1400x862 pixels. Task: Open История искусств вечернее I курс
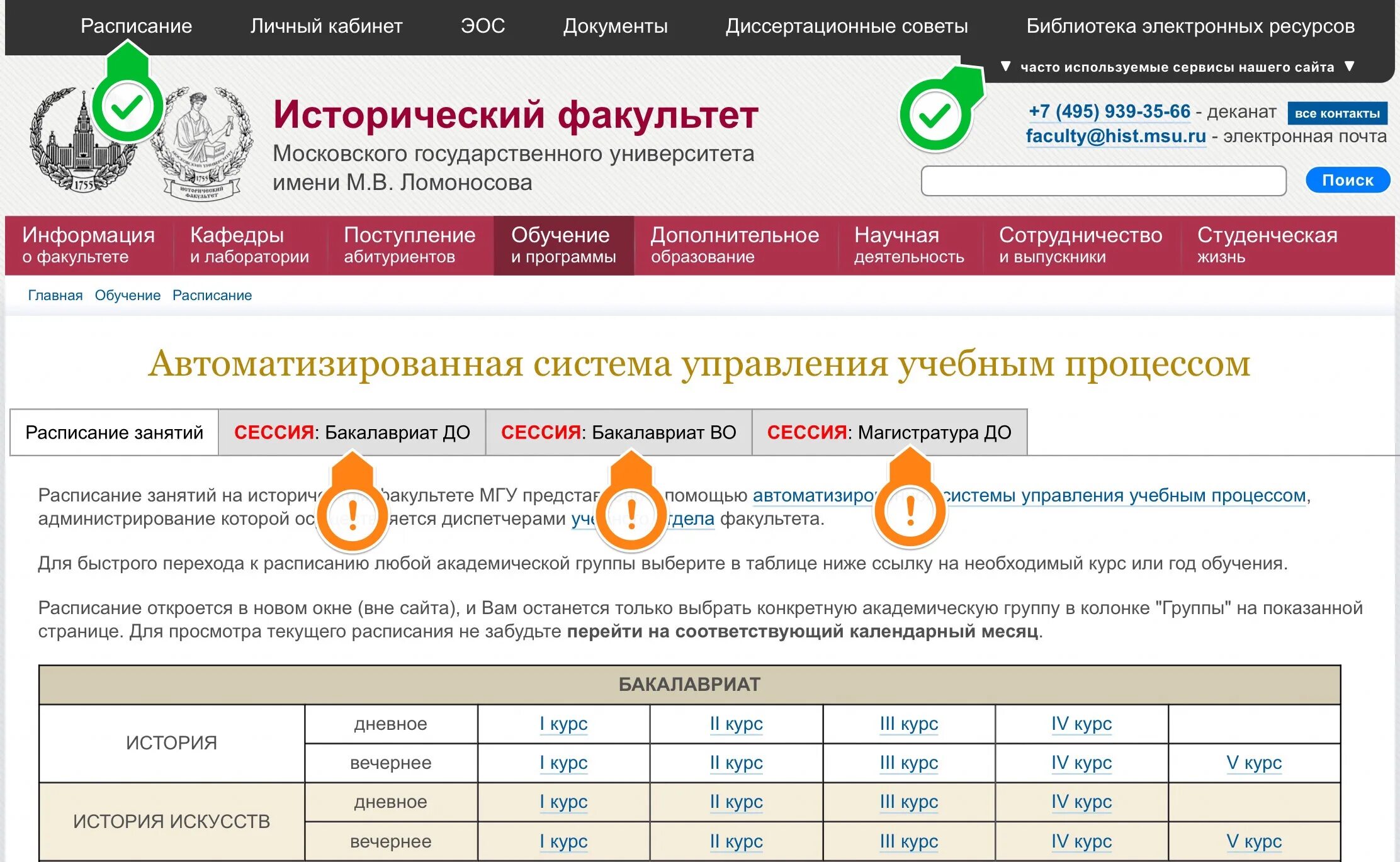563,842
